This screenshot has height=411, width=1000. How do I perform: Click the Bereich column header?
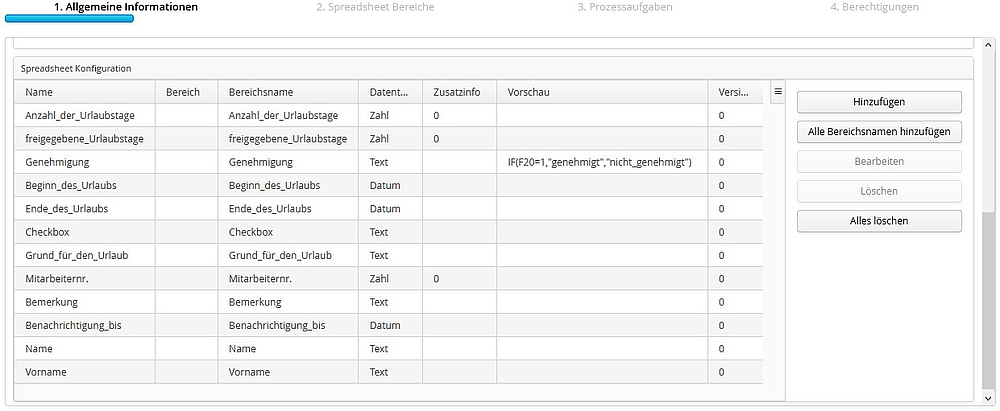tap(186, 92)
